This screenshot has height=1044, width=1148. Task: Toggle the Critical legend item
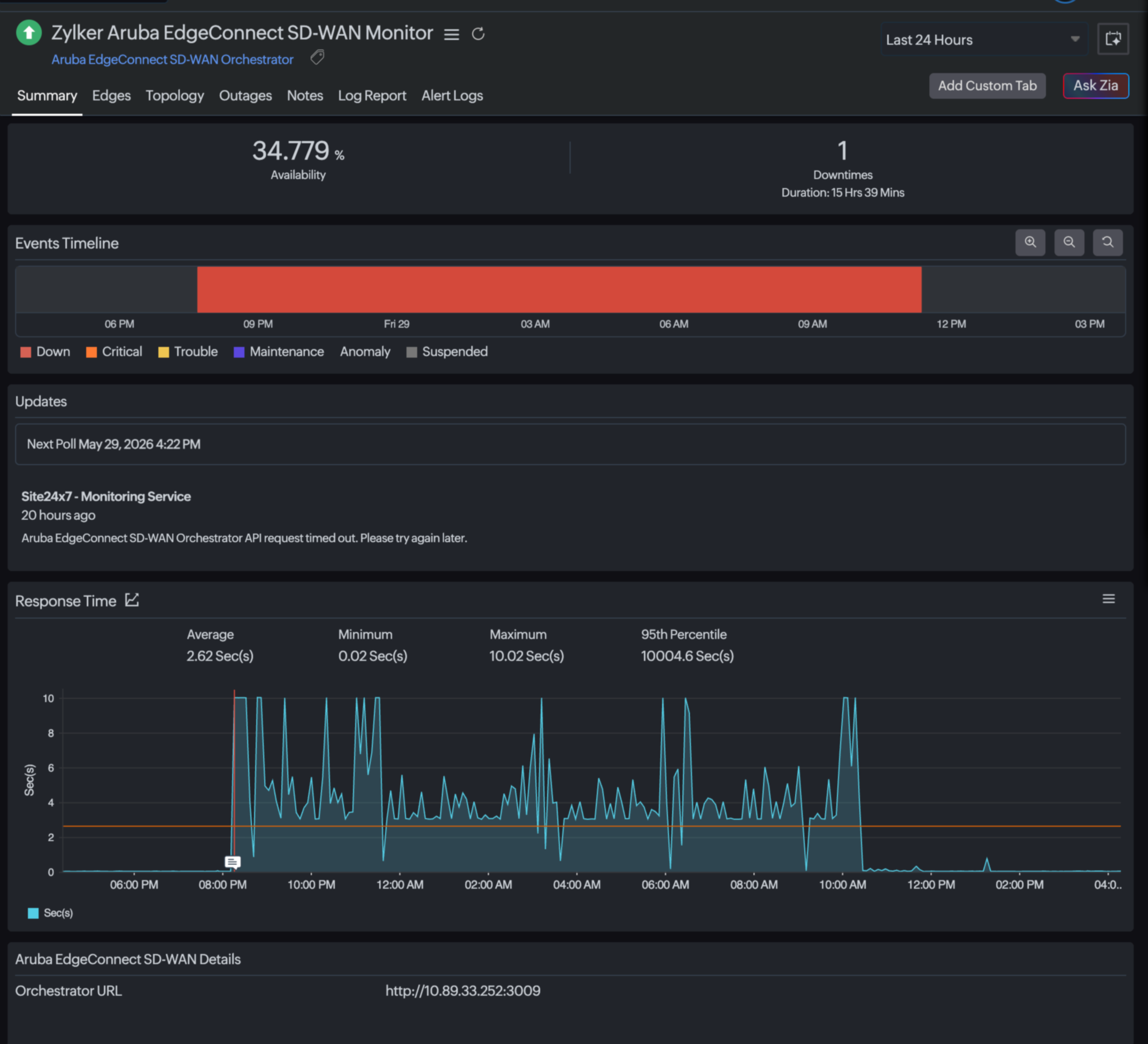[114, 351]
